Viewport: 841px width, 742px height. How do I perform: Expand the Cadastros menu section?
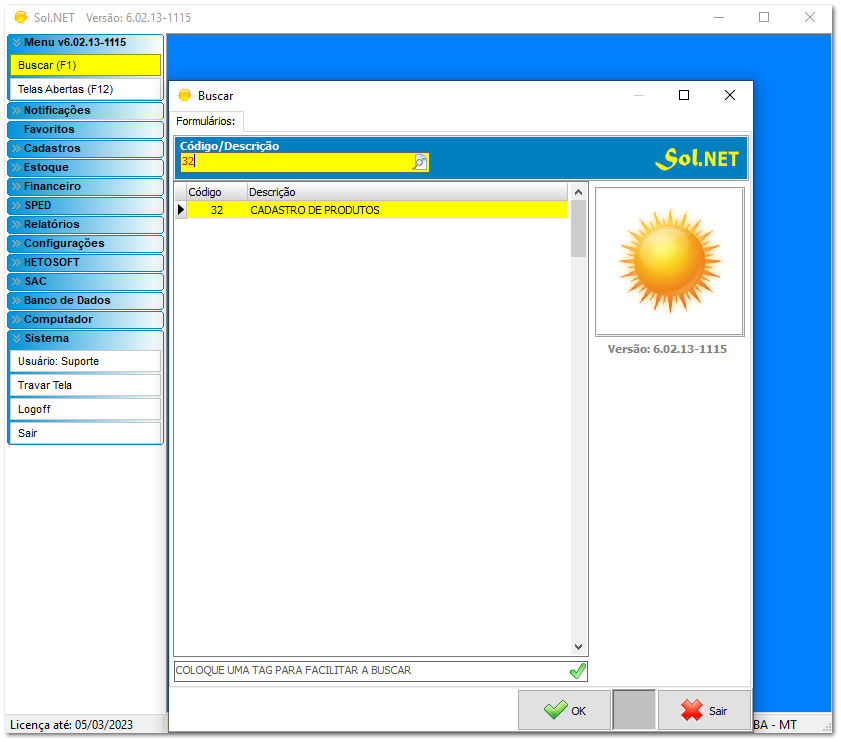85,148
